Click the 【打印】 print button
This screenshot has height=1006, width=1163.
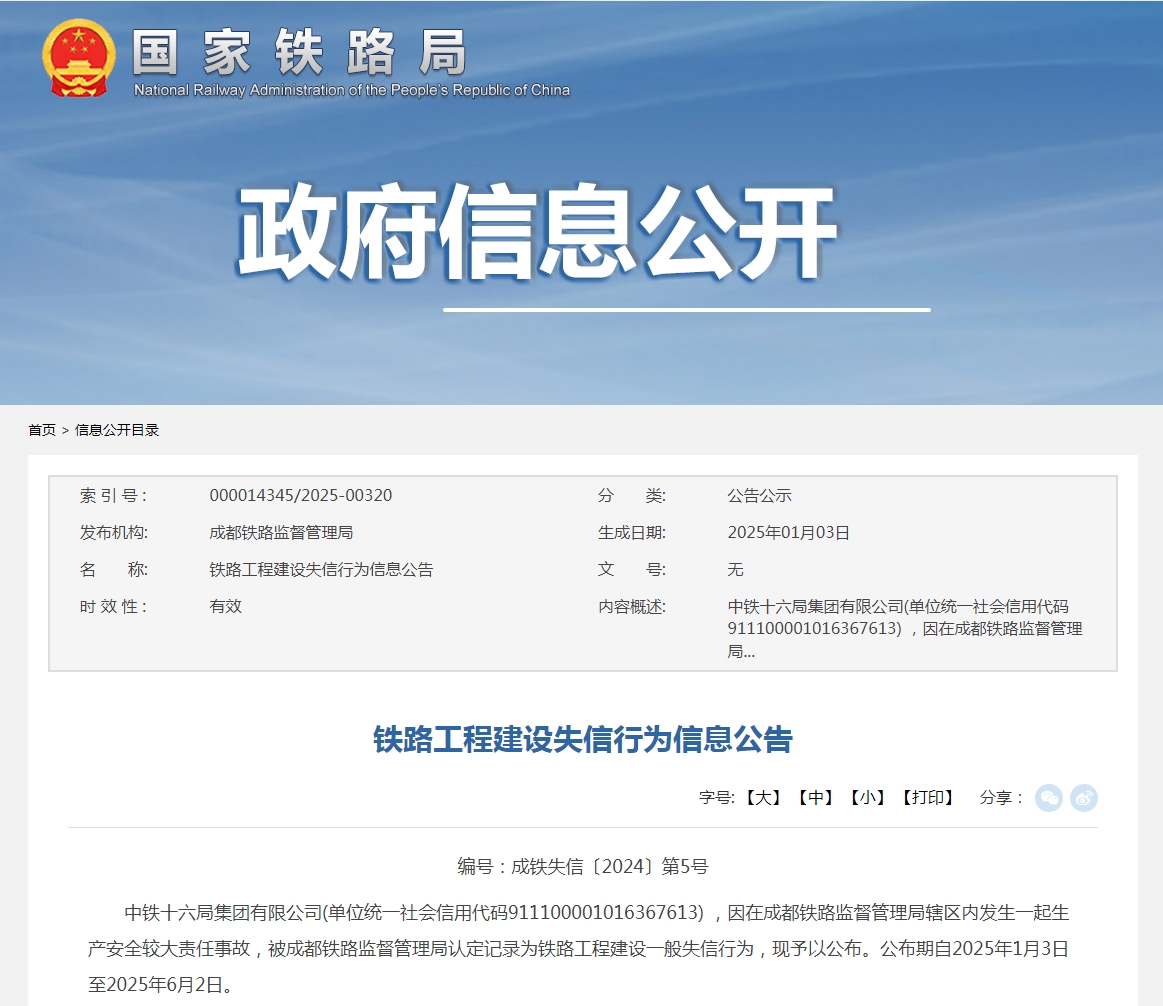(928, 798)
